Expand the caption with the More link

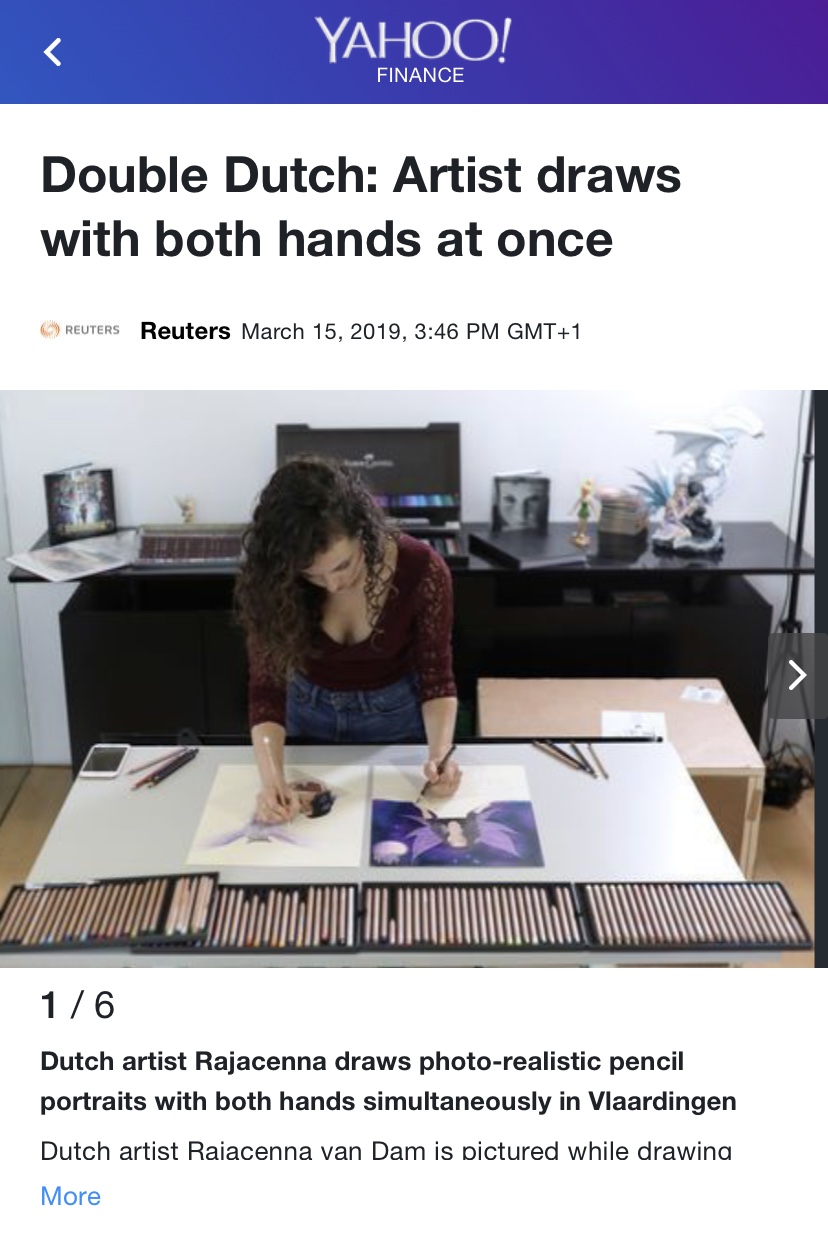coord(70,1196)
